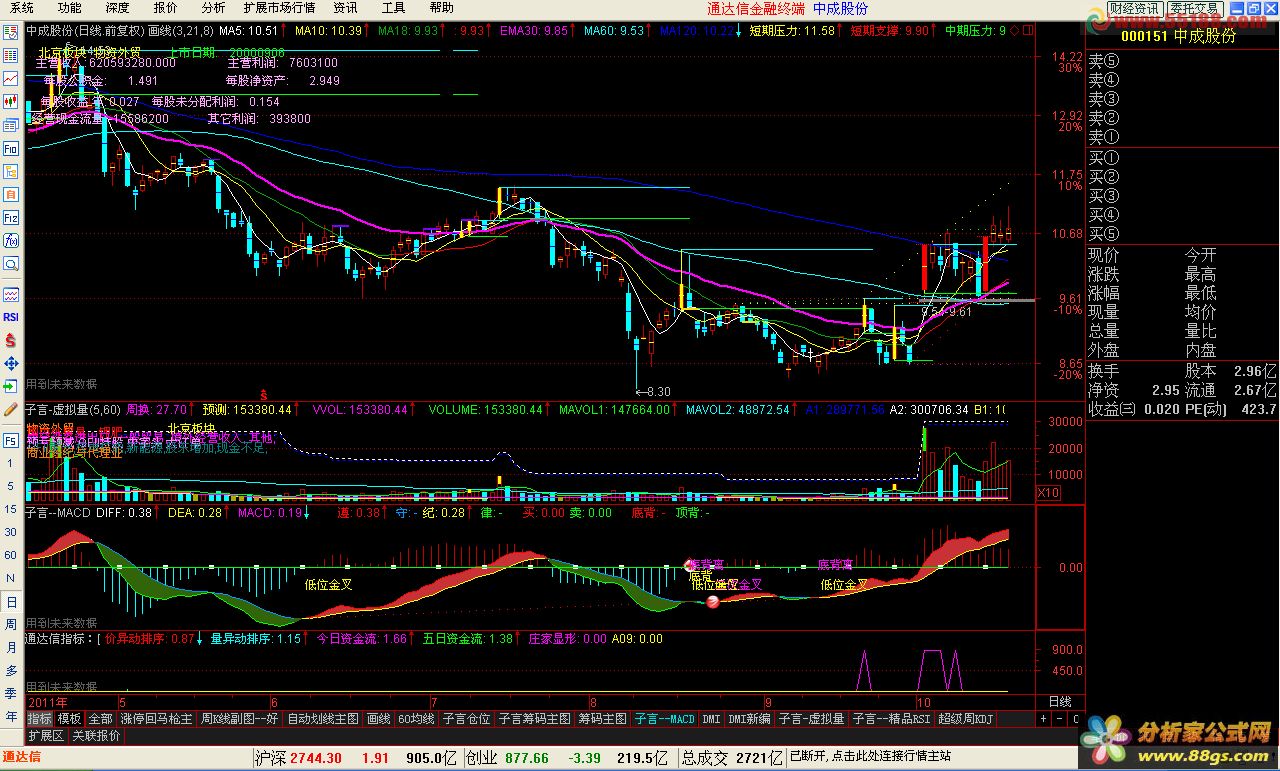Select the DMI indicator tab
This screenshot has height=771, width=1280.
[711, 719]
